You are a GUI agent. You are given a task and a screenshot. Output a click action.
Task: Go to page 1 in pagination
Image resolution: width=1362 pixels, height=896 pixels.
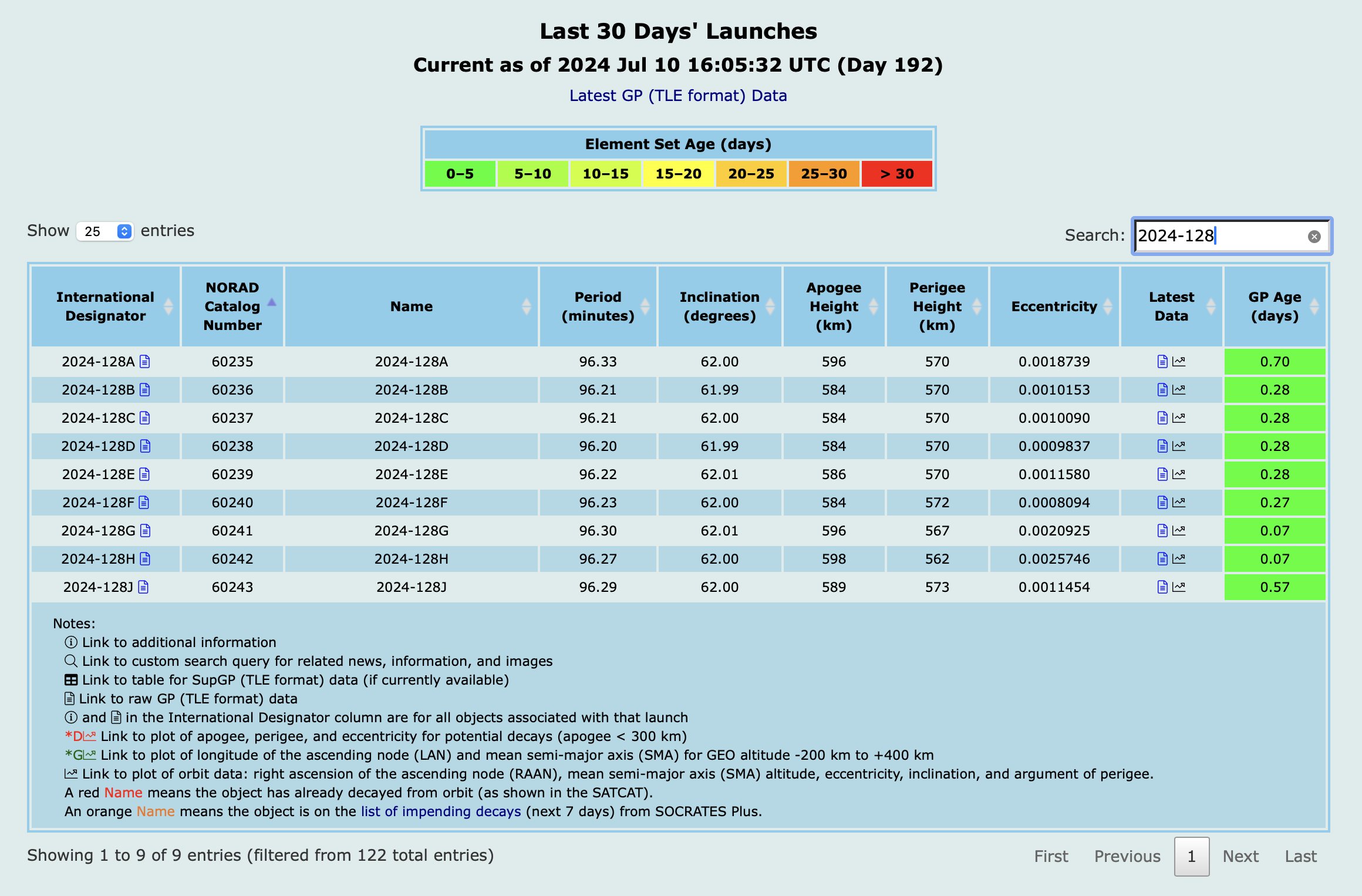(x=1191, y=857)
